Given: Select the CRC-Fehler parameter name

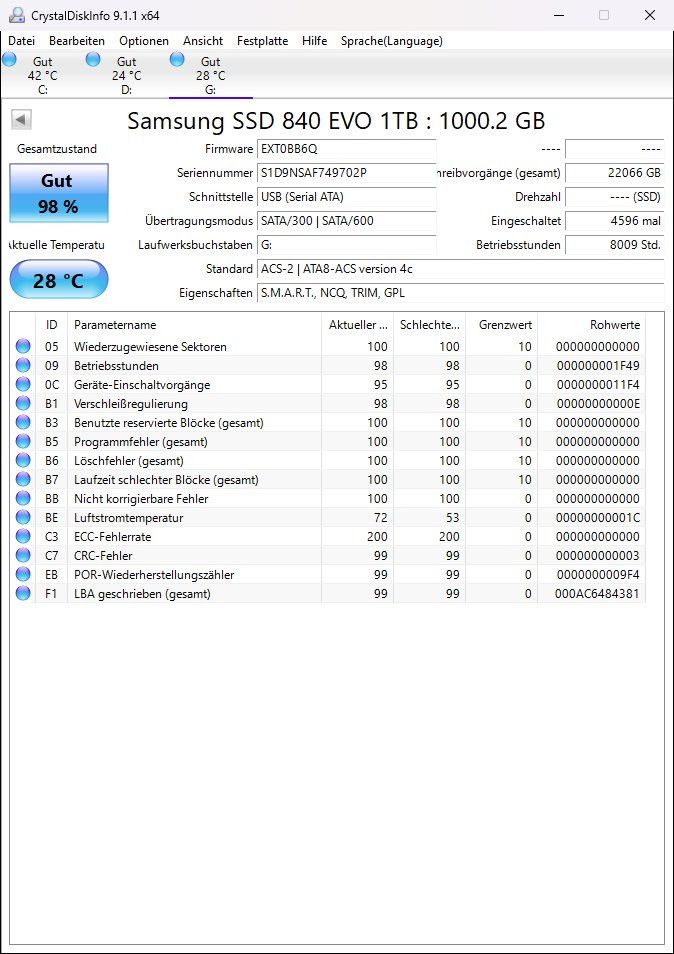Looking at the screenshot, I should pos(103,555).
